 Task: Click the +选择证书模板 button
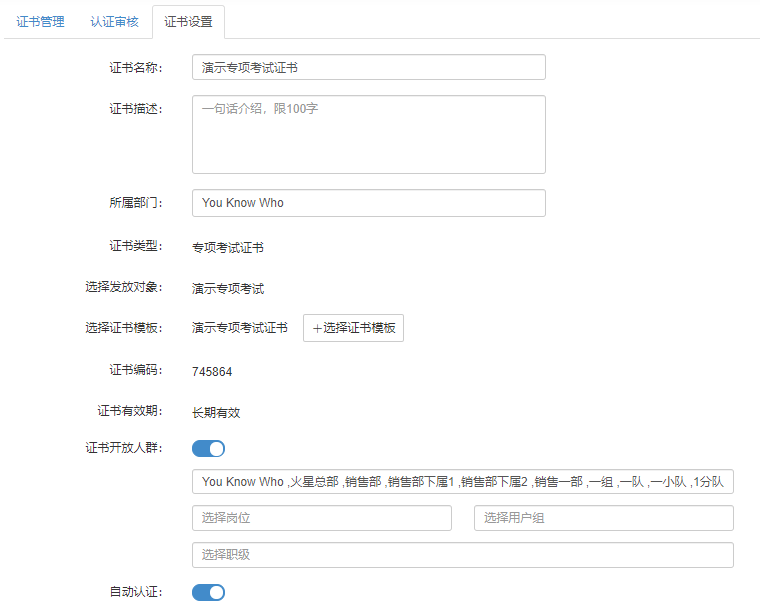(x=353, y=328)
